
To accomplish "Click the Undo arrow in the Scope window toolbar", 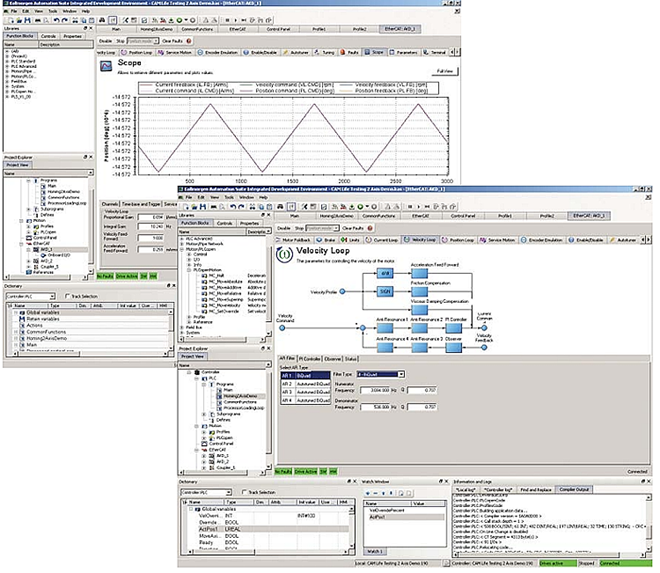I will coord(56,20).
